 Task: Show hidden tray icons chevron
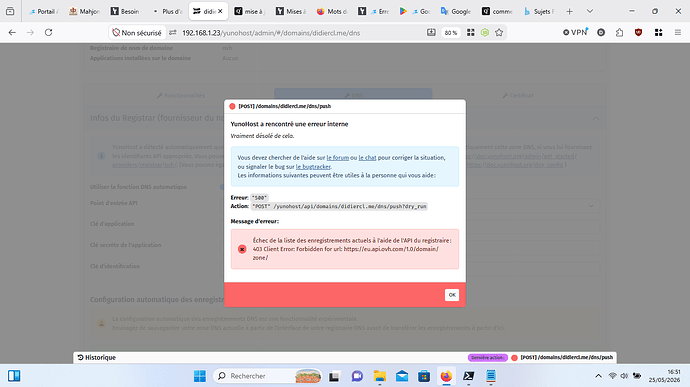[598, 376]
